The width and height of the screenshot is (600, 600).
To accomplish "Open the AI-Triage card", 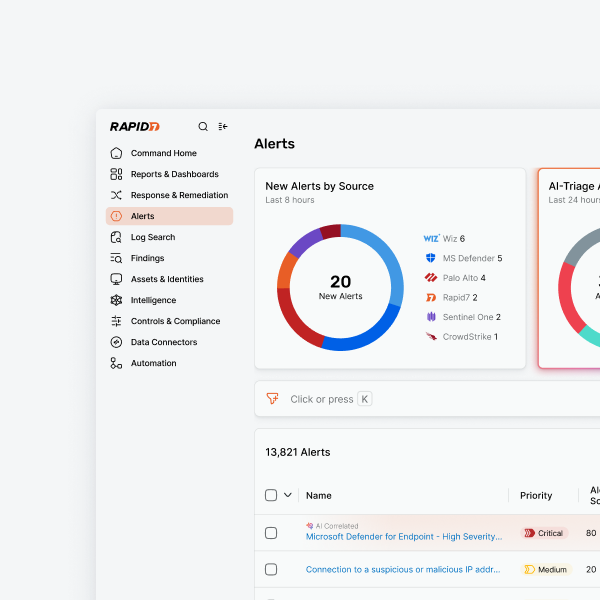I will [x=569, y=268].
